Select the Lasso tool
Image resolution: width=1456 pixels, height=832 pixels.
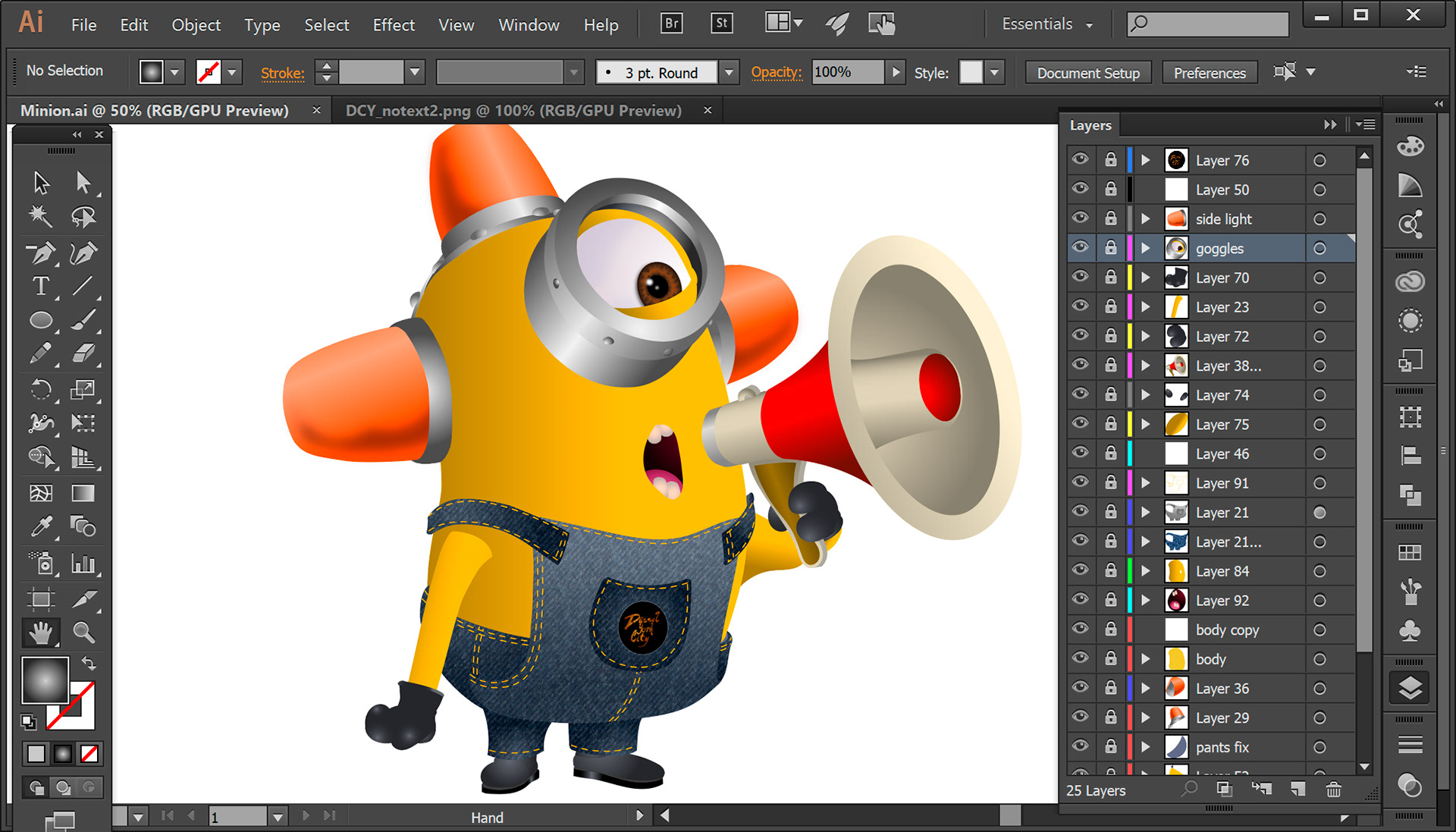pos(83,218)
